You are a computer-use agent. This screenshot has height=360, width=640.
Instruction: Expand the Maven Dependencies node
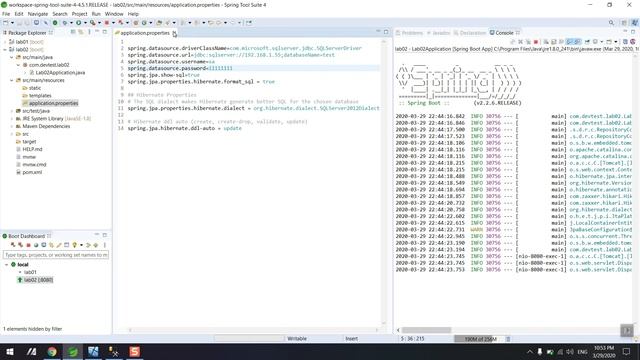[12, 127]
